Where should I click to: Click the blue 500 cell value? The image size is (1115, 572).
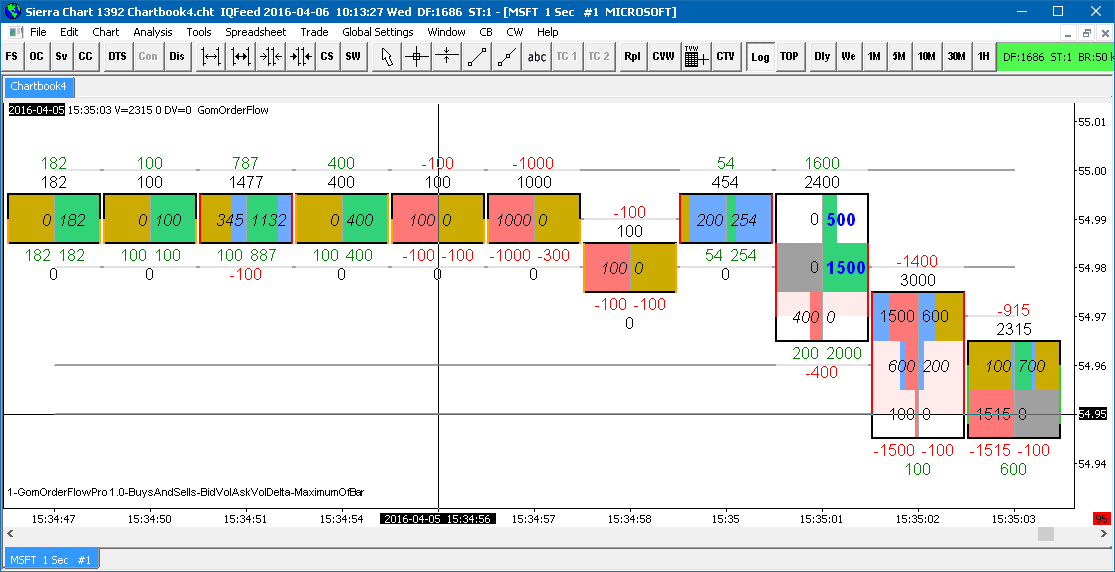pos(841,220)
